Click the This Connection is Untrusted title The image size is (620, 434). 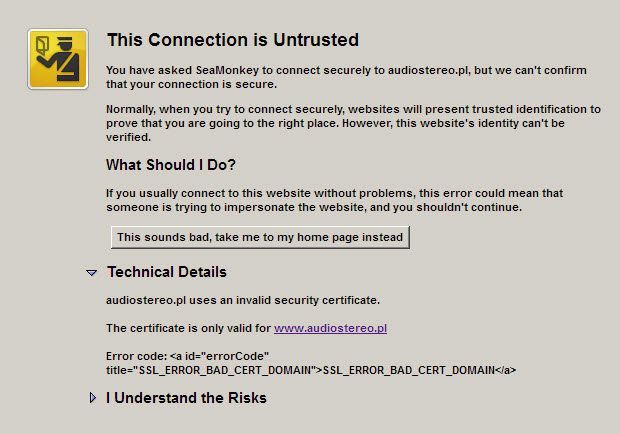233,40
